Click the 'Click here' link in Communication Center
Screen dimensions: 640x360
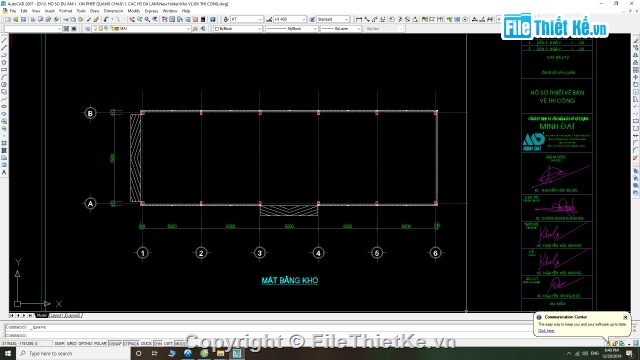click(x=546, y=331)
